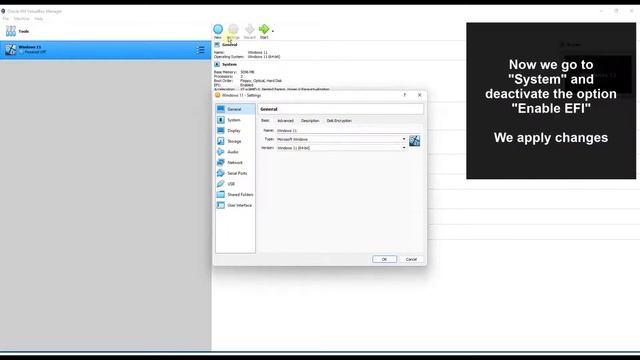Click the help question mark in Settings title bar
640x360 pixels.
coord(404,95)
